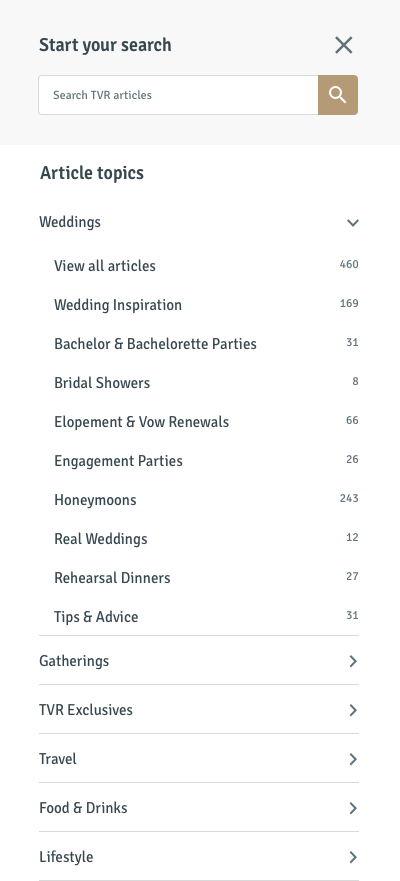This screenshot has height=881, width=400.
Task: Open the Honeymoons topic
Action: (x=95, y=500)
